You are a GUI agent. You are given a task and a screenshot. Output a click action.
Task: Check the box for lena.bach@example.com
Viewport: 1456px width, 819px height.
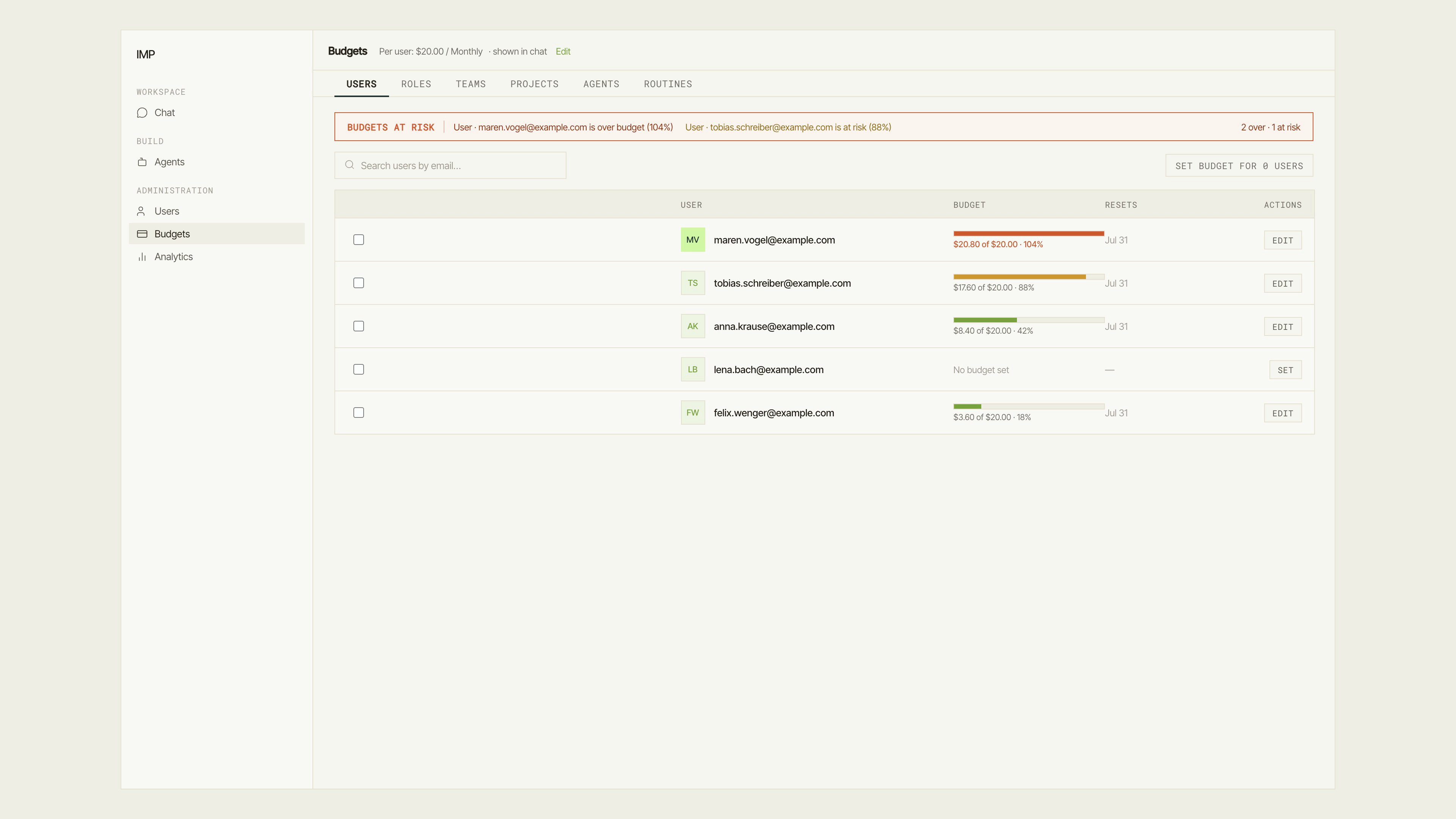[358, 369]
